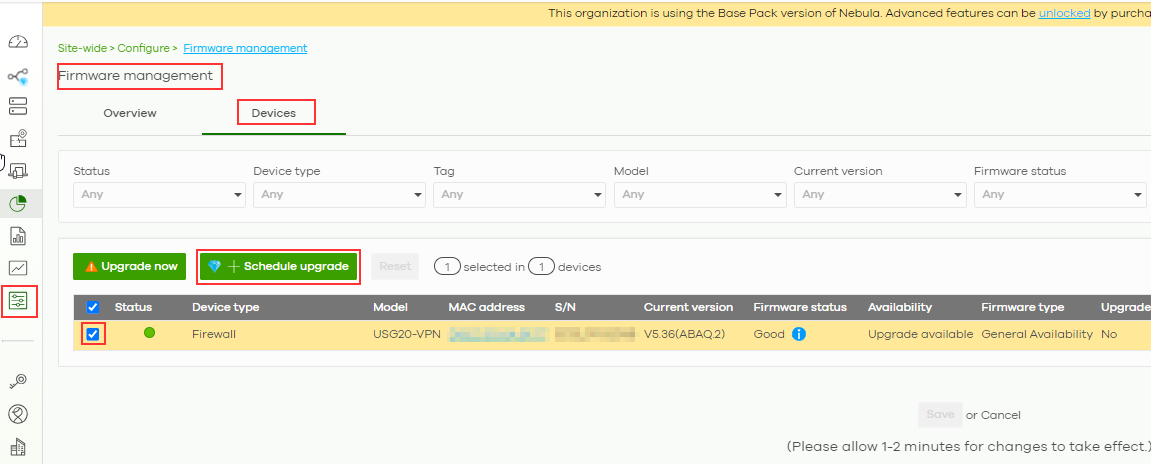This screenshot has width=1151, height=464.
Task: Click the firmware status Good info icon
Action: [798, 334]
